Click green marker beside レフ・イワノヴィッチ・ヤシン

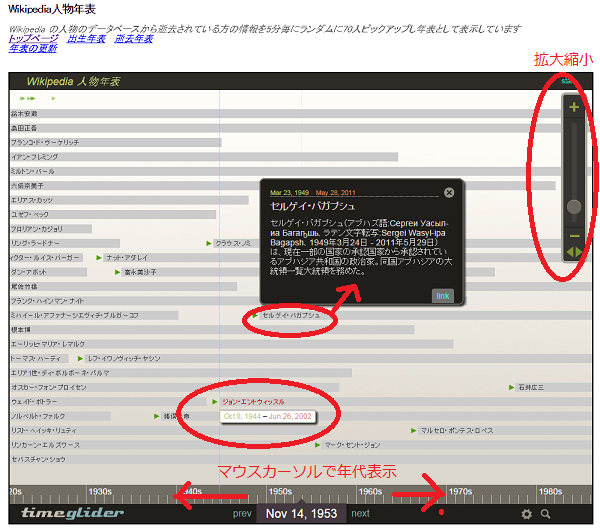coord(80,359)
